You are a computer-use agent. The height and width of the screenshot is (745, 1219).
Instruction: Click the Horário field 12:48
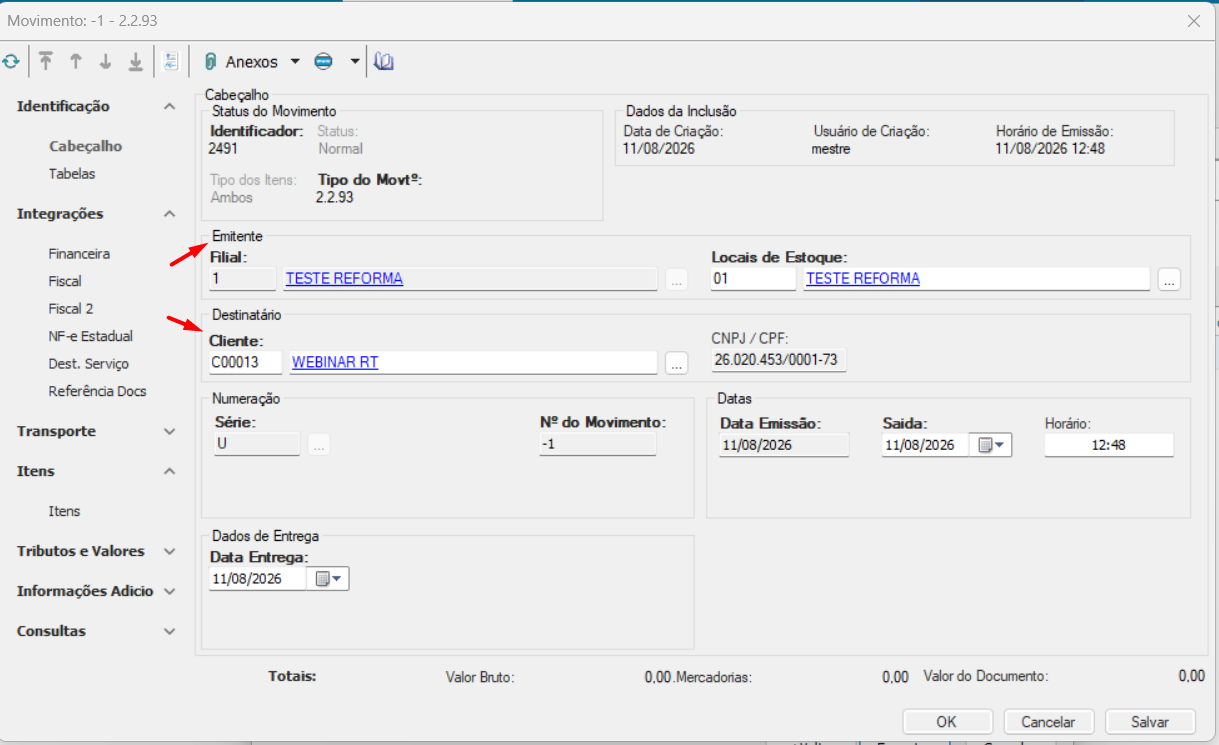(1109, 445)
